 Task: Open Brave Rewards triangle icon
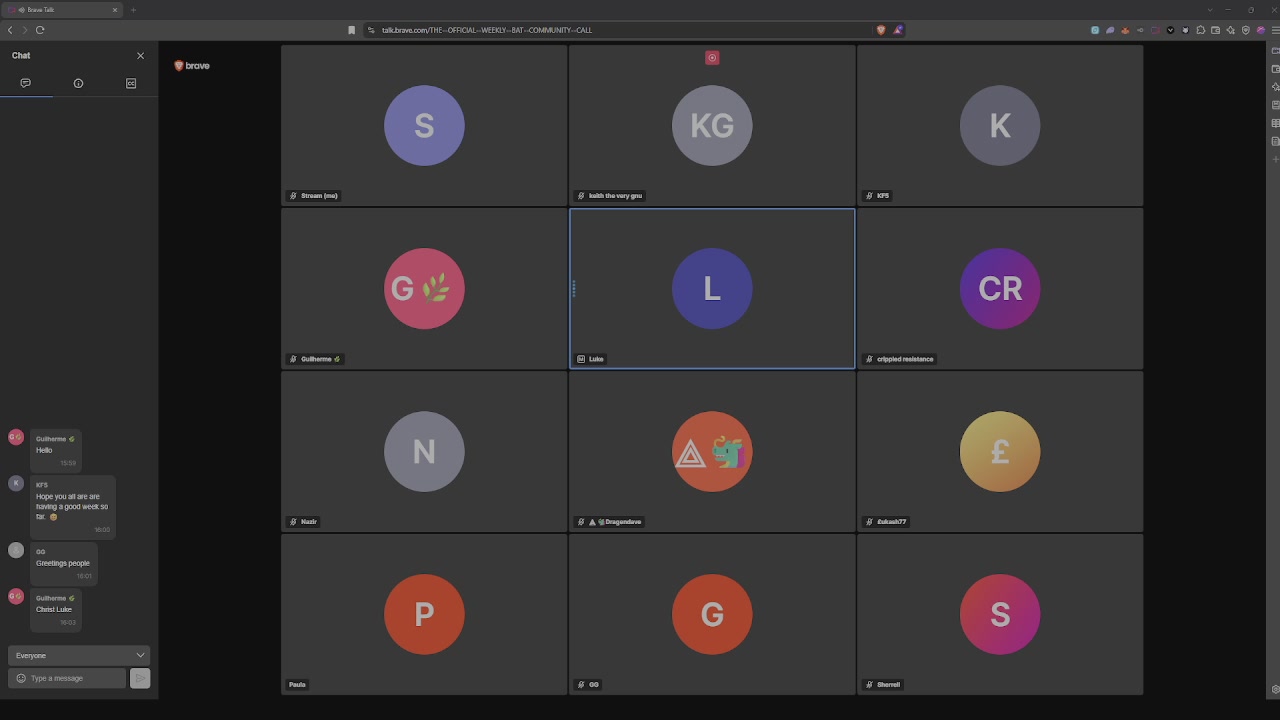898,30
